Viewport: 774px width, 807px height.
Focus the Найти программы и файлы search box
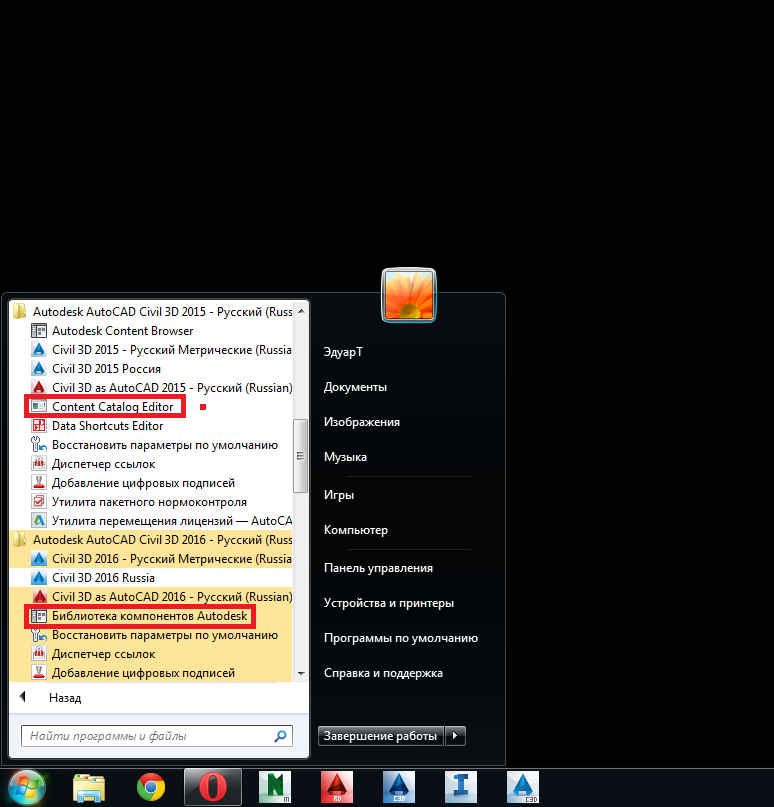(x=157, y=736)
